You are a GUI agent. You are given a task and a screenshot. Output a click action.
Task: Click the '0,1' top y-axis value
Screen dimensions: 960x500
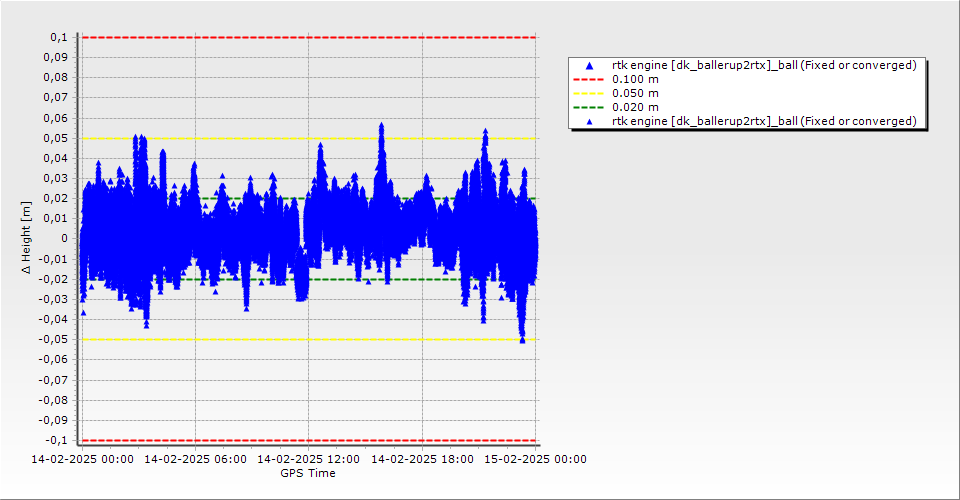click(x=59, y=37)
